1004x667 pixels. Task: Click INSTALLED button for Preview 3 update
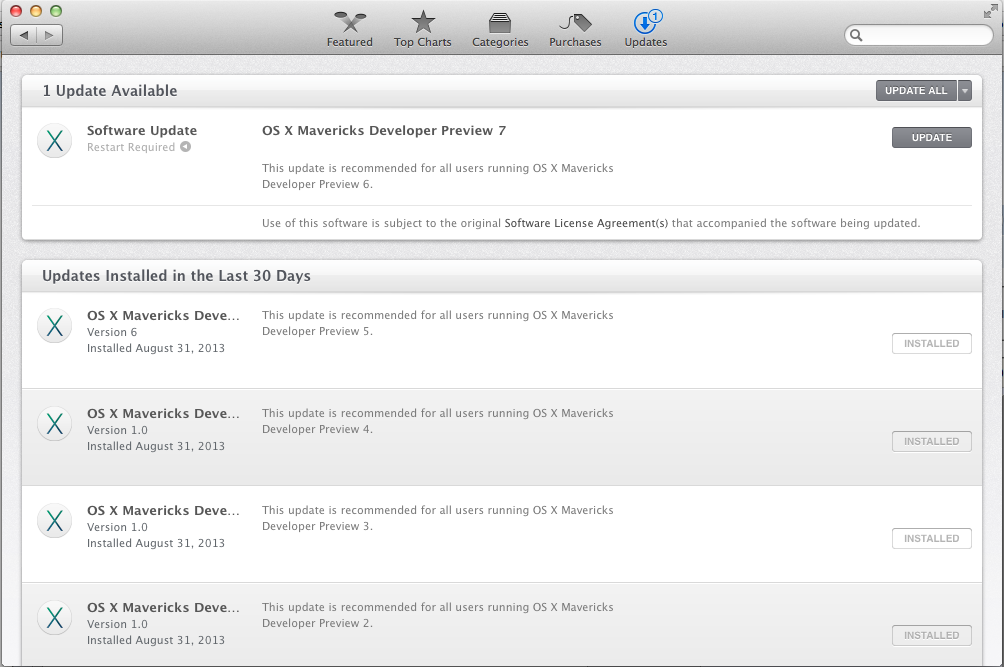(x=932, y=538)
